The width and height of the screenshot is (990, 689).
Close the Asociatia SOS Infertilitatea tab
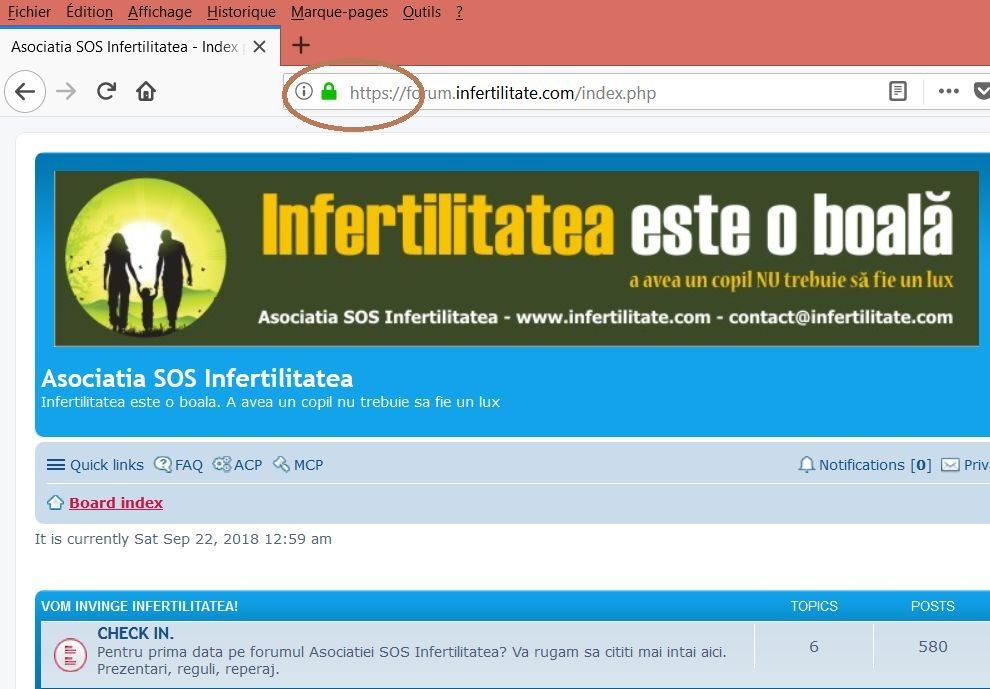[259, 47]
